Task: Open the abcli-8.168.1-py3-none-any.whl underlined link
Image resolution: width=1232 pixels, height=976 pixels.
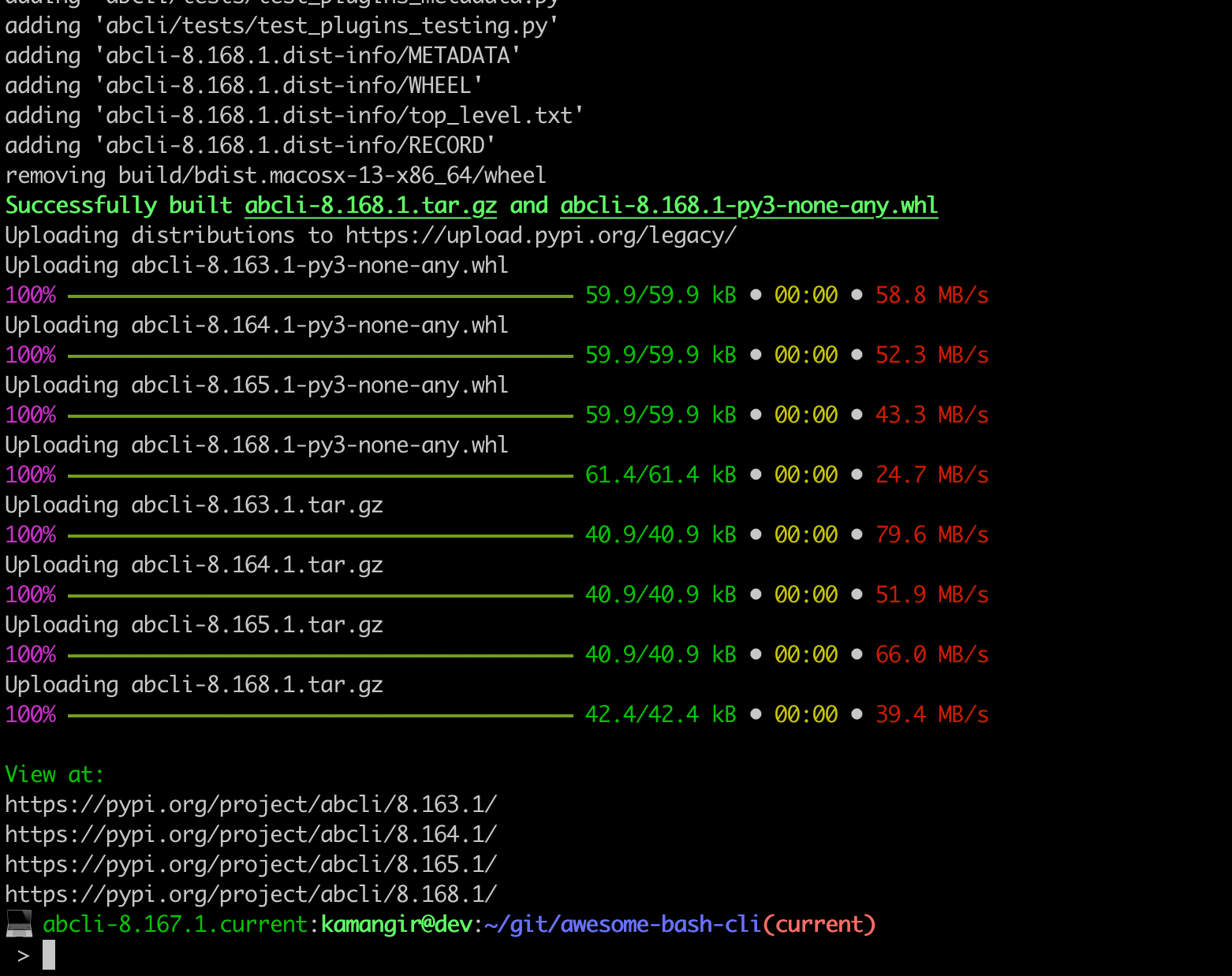Action: pos(749,206)
